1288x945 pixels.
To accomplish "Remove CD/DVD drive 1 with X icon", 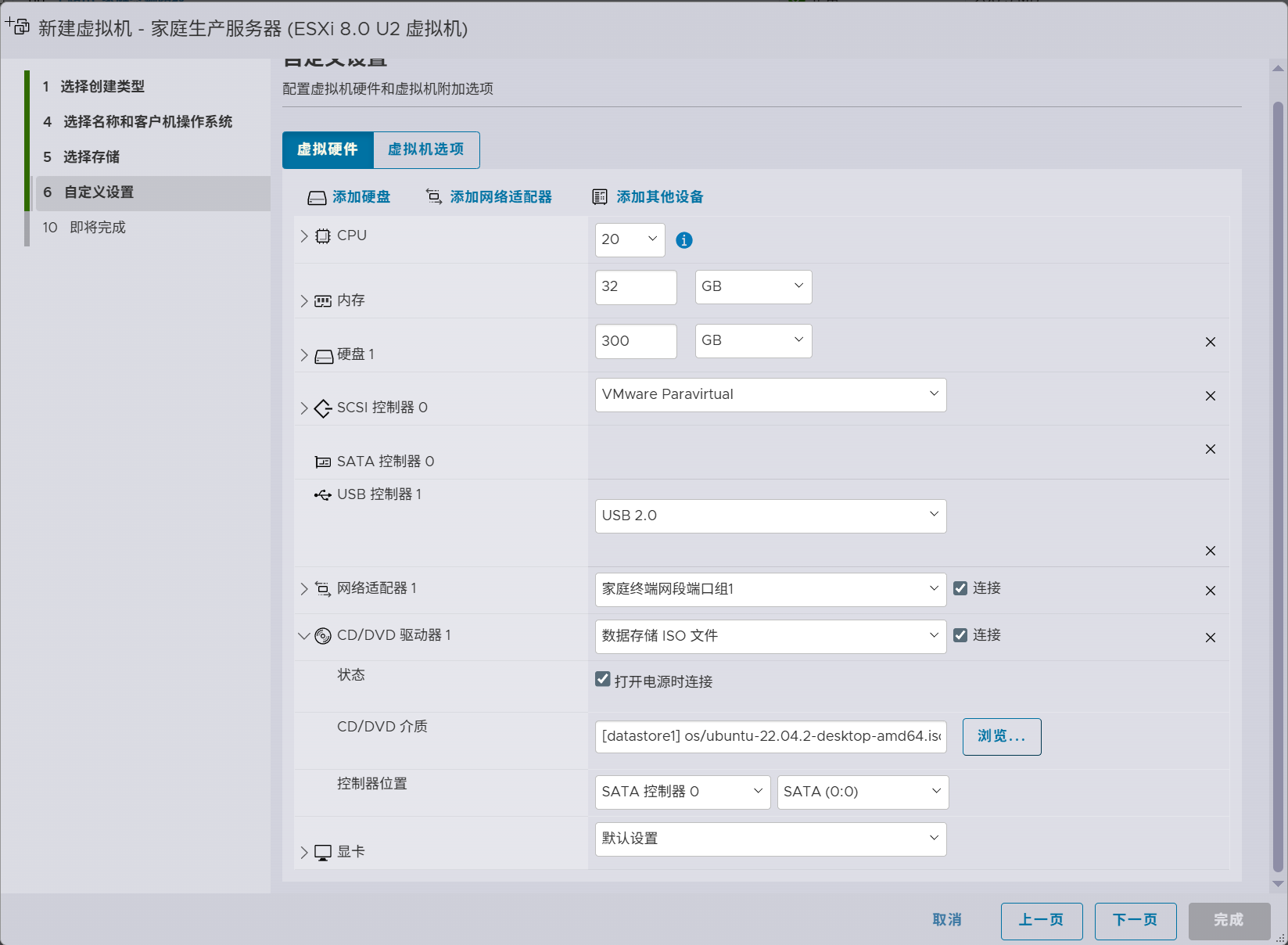I will click(1210, 638).
